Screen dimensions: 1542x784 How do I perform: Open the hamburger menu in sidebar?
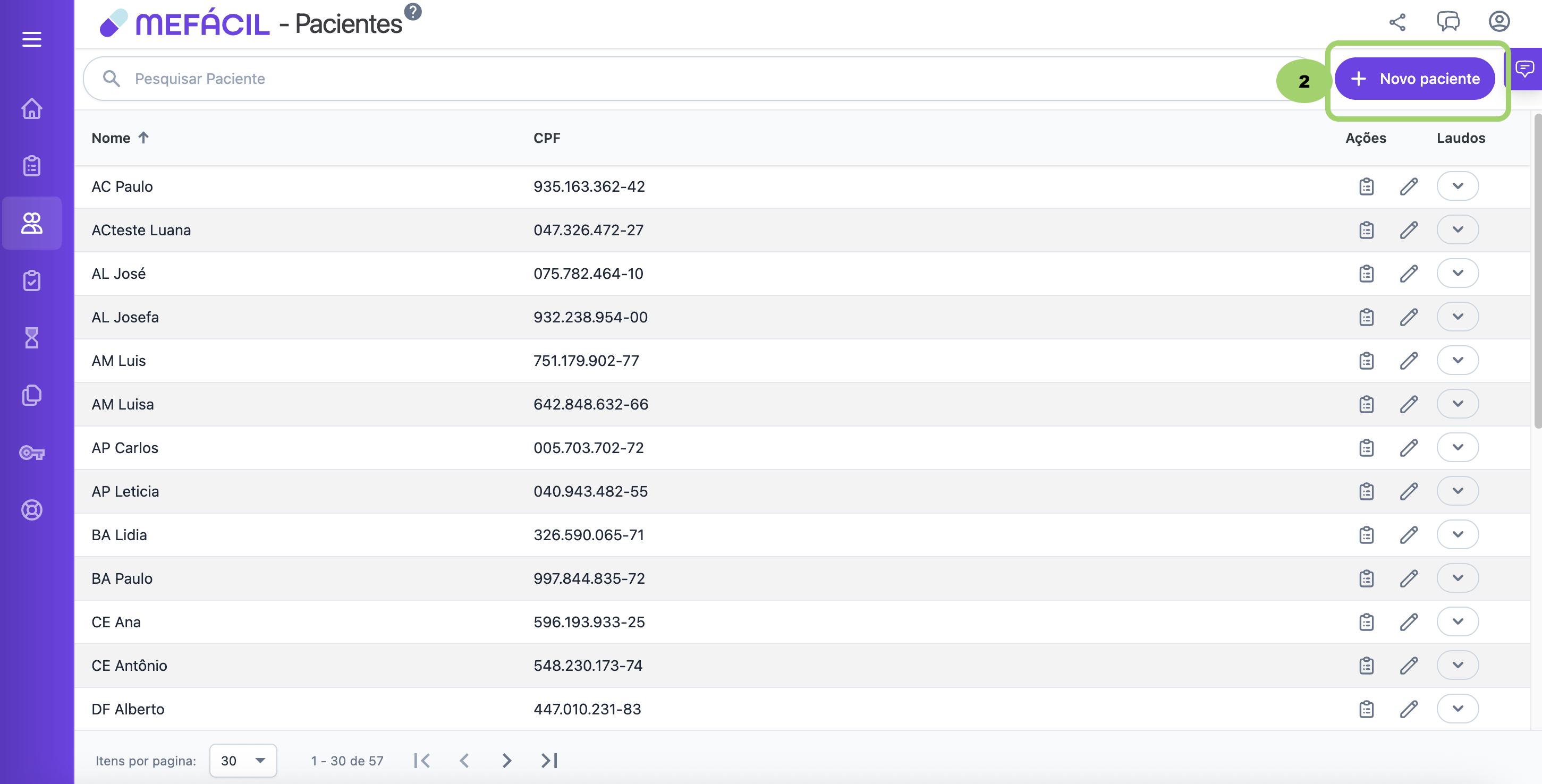32,39
